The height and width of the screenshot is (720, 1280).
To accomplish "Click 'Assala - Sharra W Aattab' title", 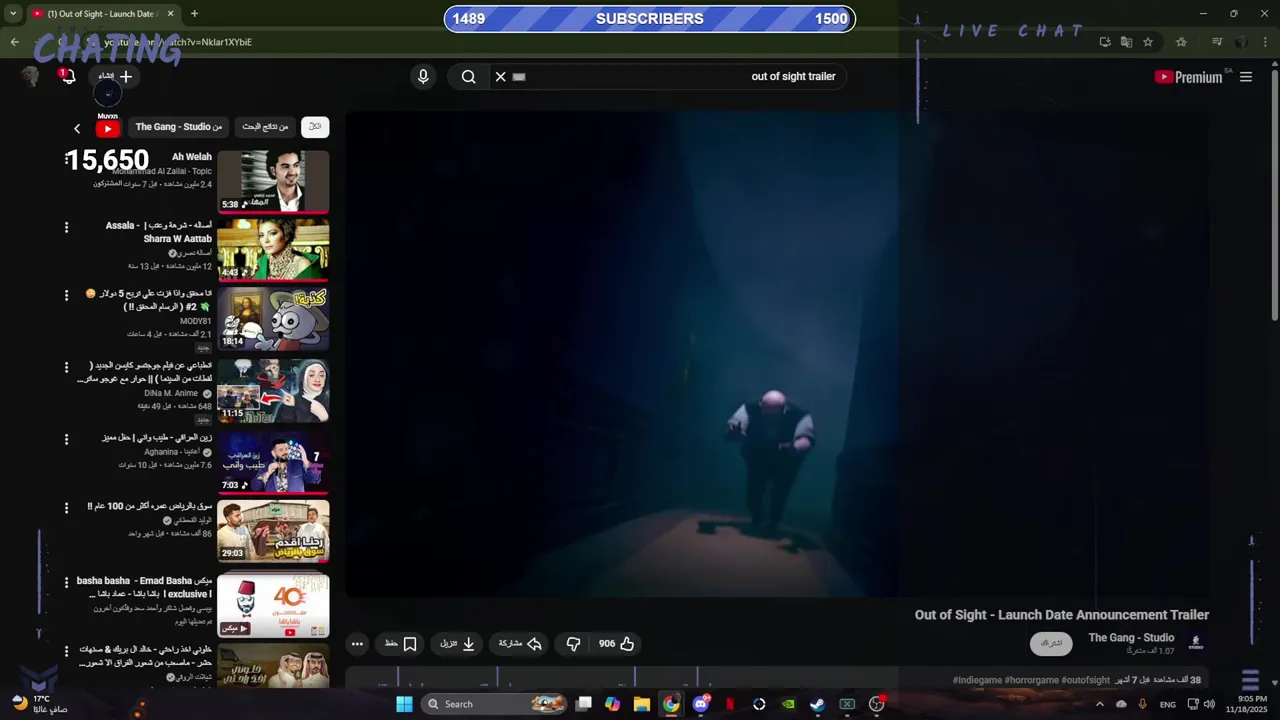I will [160, 232].
